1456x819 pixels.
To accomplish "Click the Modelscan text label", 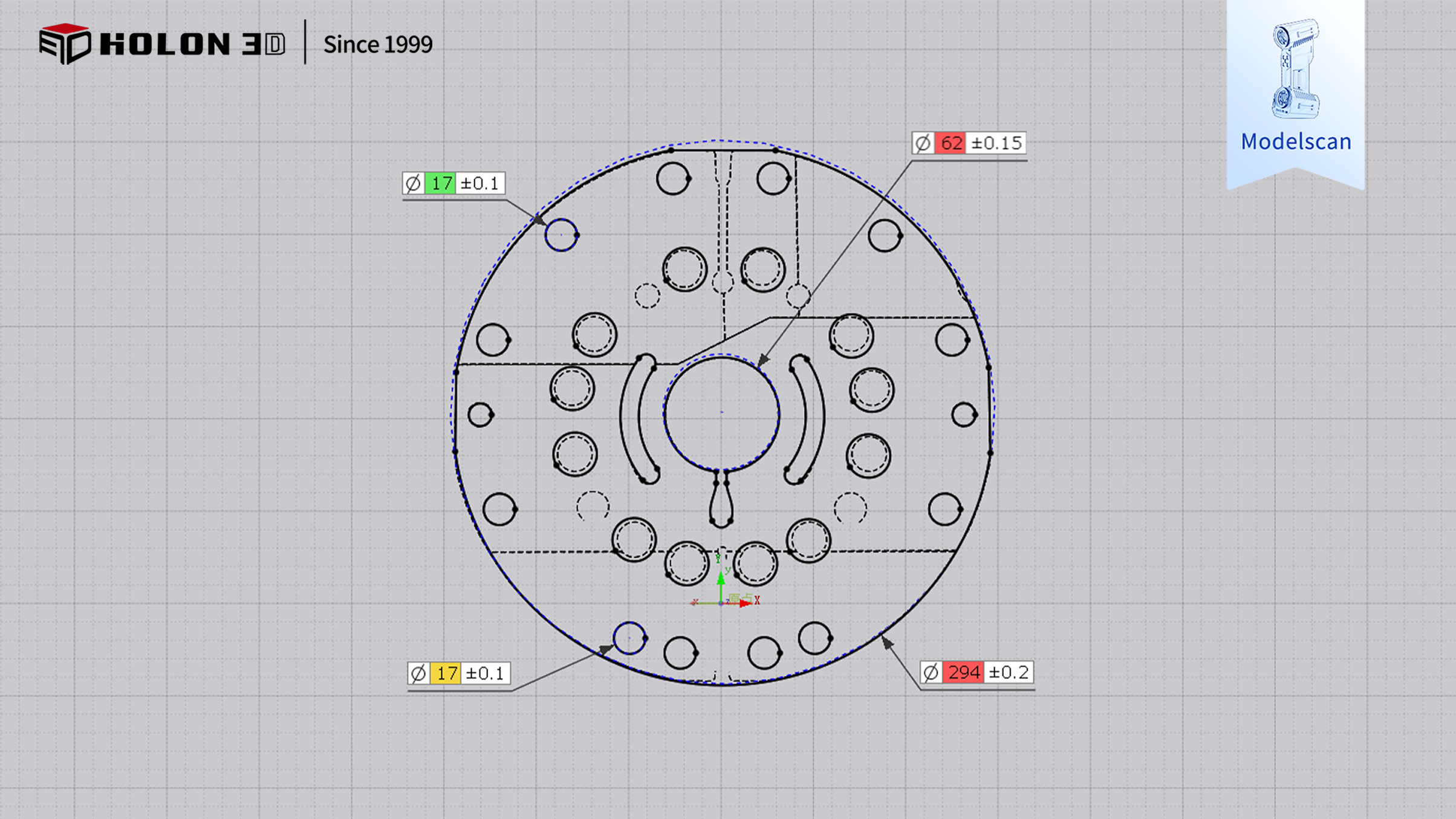I will (1295, 141).
